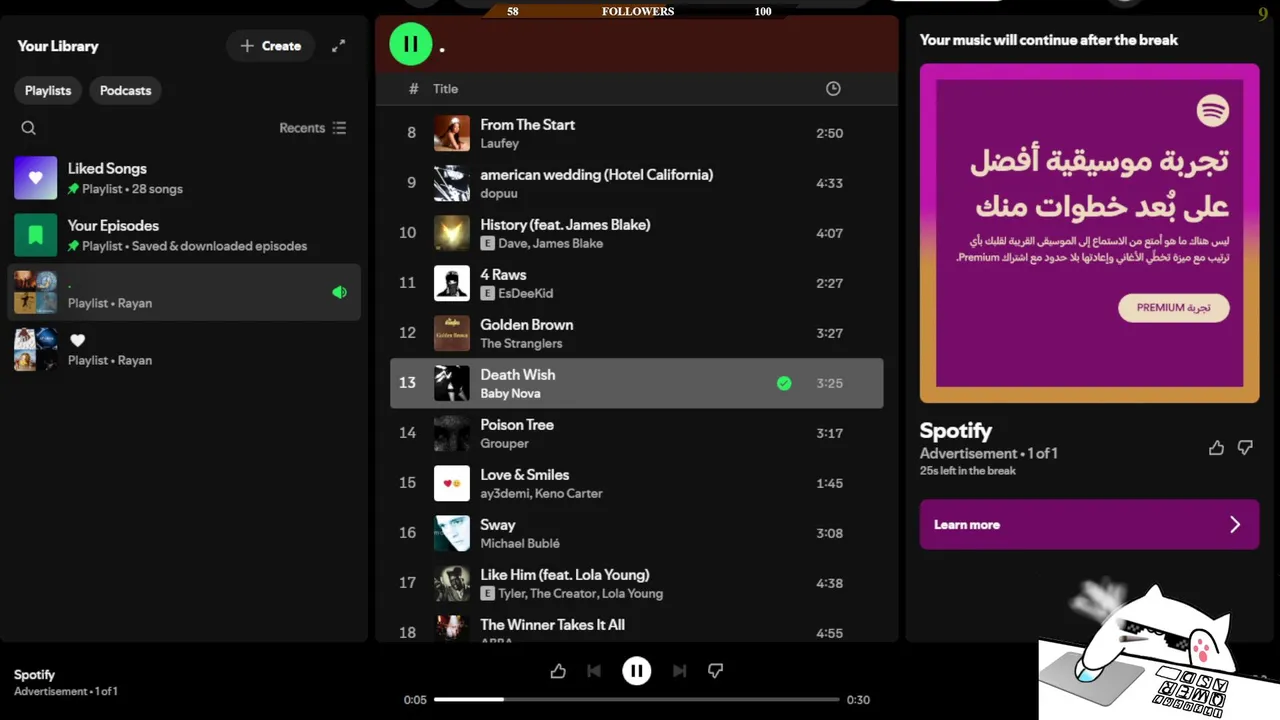Click the Your Episodes green bookmark cover
Viewport: 1280px width, 720px height.
pyautogui.click(x=35, y=235)
